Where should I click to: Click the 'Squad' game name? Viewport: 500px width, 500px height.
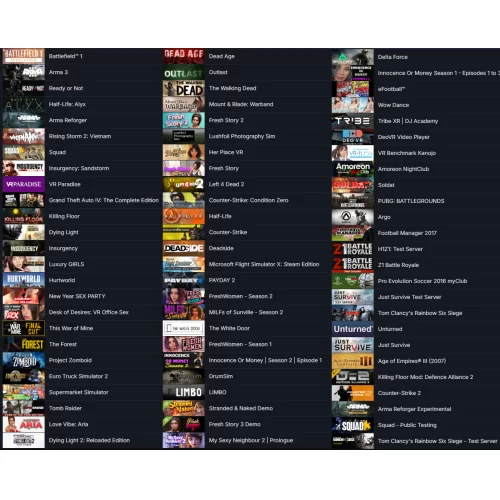point(57,152)
